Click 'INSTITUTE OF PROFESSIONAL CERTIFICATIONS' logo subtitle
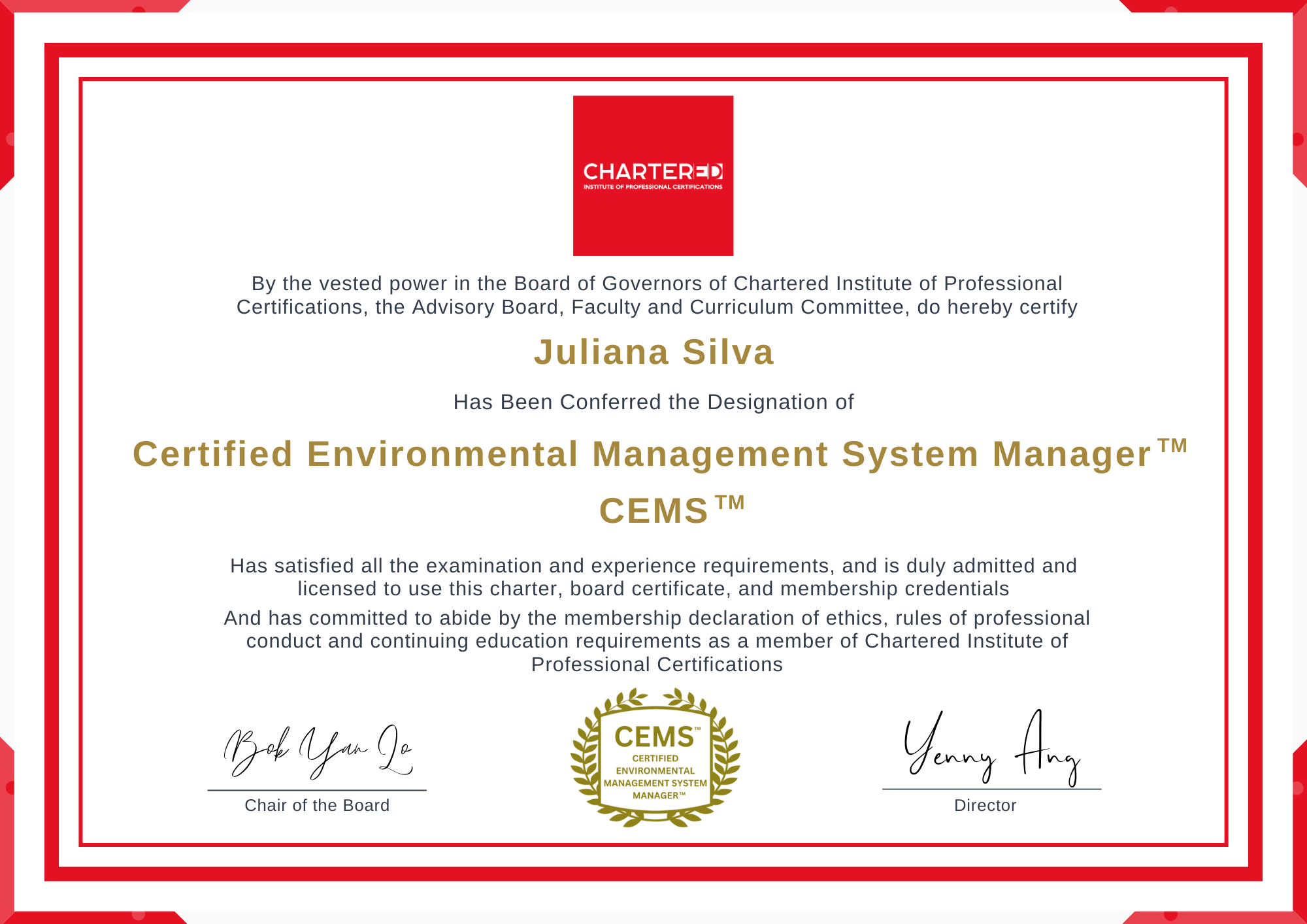1307x924 pixels. (653, 187)
